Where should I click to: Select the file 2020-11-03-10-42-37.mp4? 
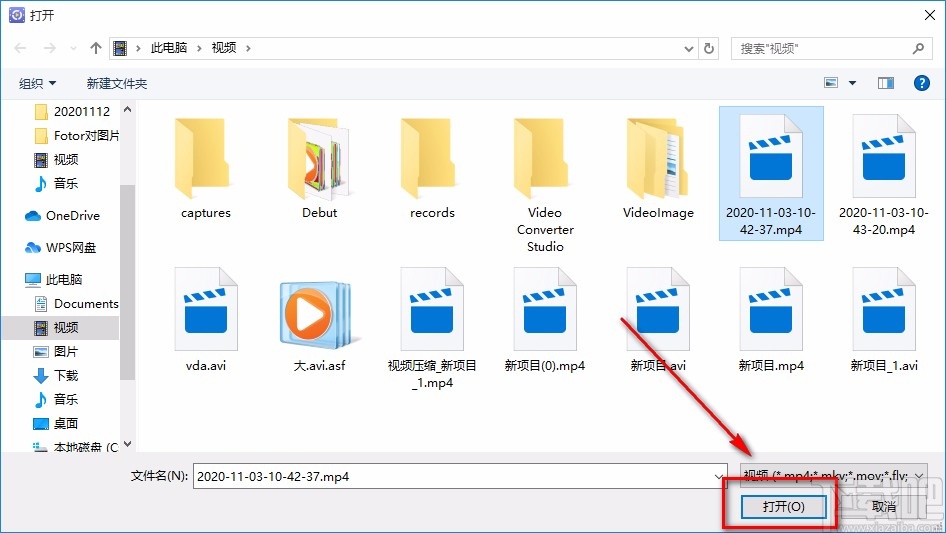(x=771, y=173)
